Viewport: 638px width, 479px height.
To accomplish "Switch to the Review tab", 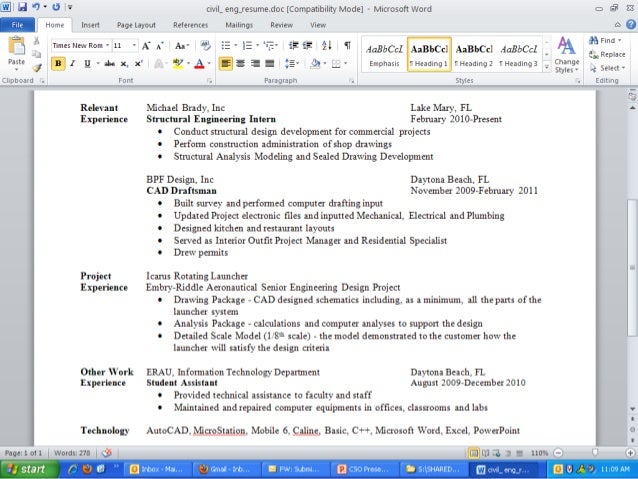I will pyautogui.click(x=281, y=25).
